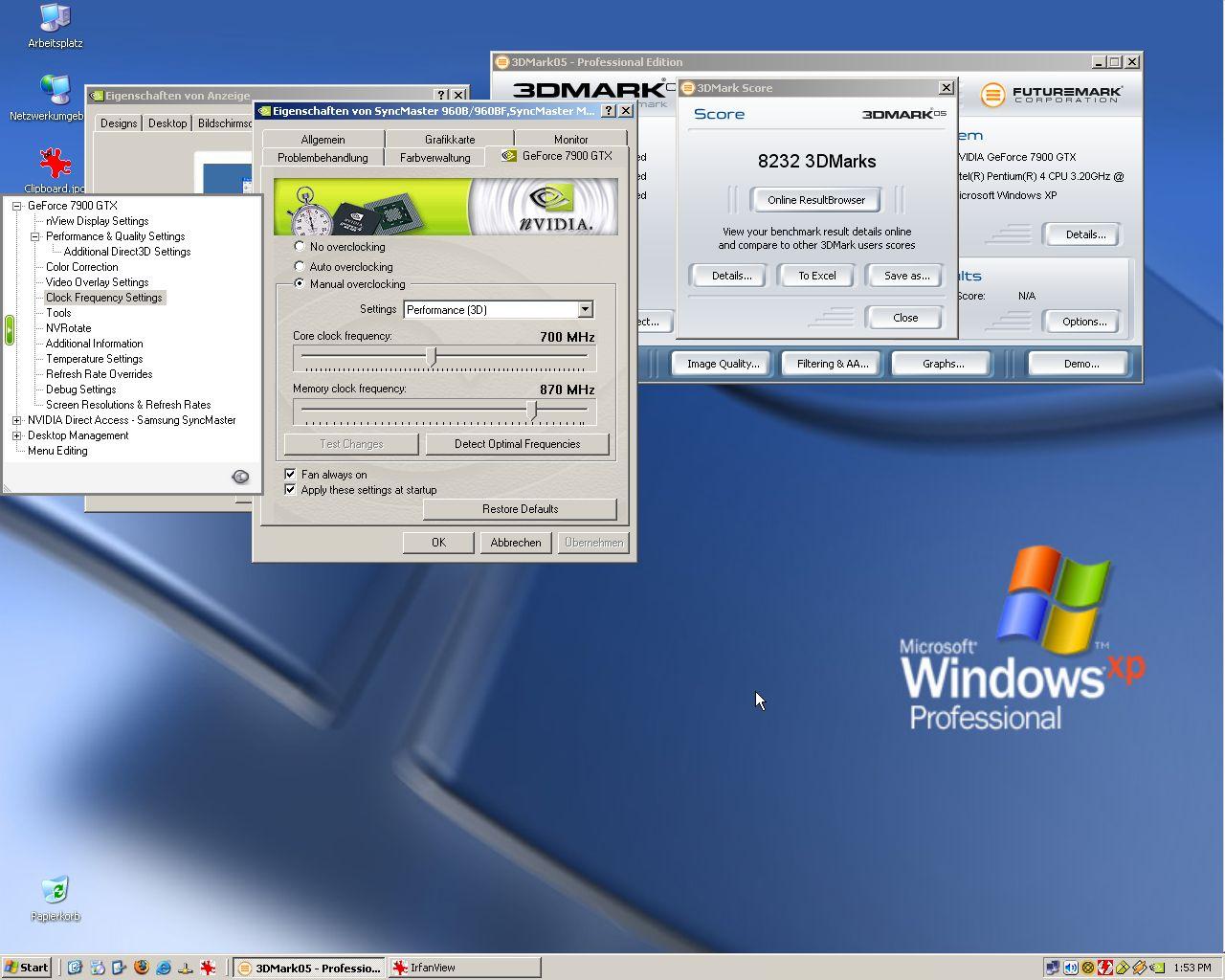Toggle the Fan always on checkbox
Viewport: 1225px width, 980px height.
tap(290, 474)
